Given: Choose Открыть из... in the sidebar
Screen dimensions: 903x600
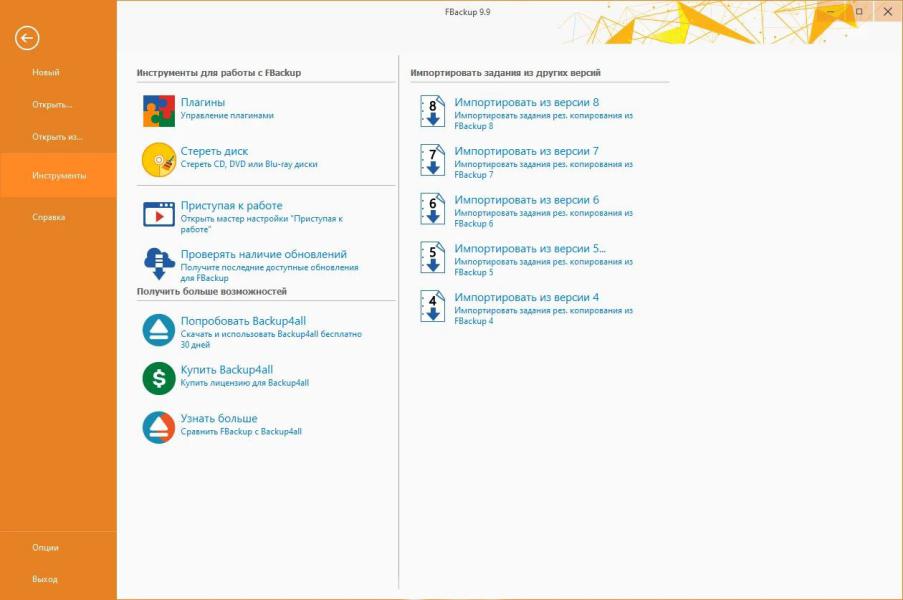Looking at the screenshot, I should [58, 137].
